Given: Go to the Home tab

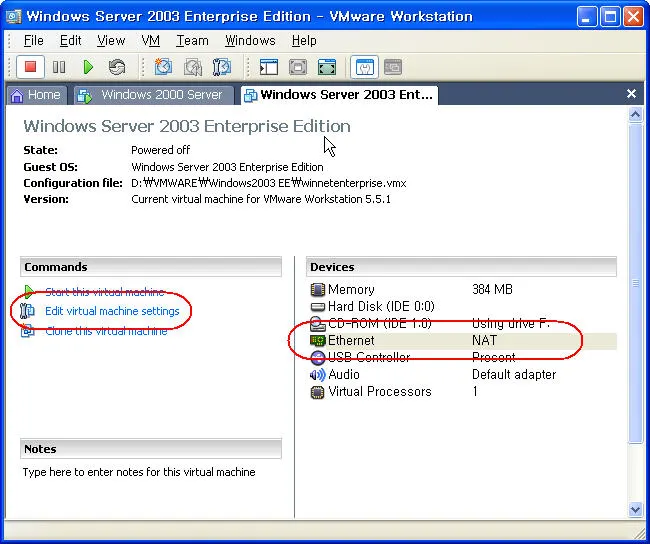Looking at the screenshot, I should click(35, 95).
